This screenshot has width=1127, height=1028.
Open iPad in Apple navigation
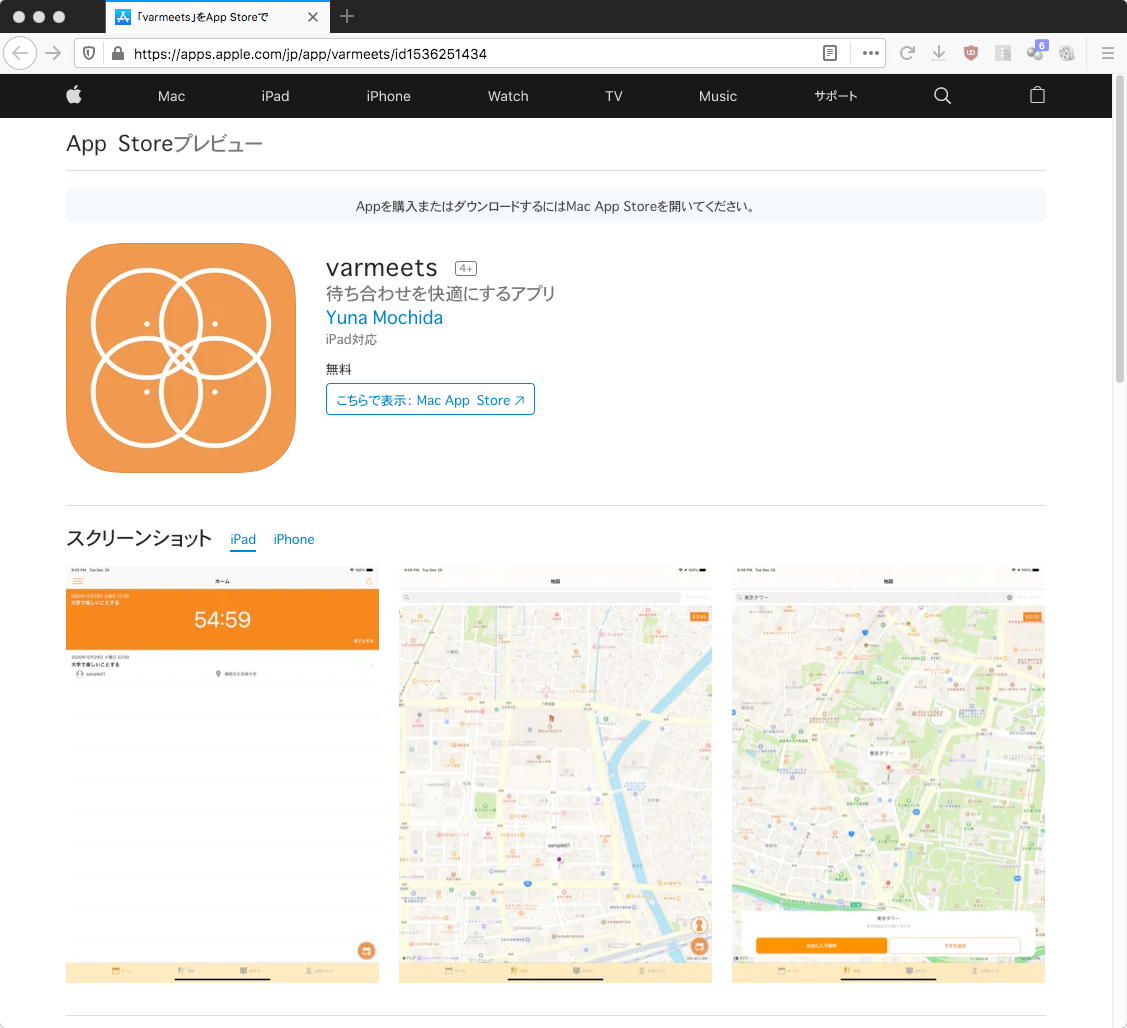click(275, 96)
